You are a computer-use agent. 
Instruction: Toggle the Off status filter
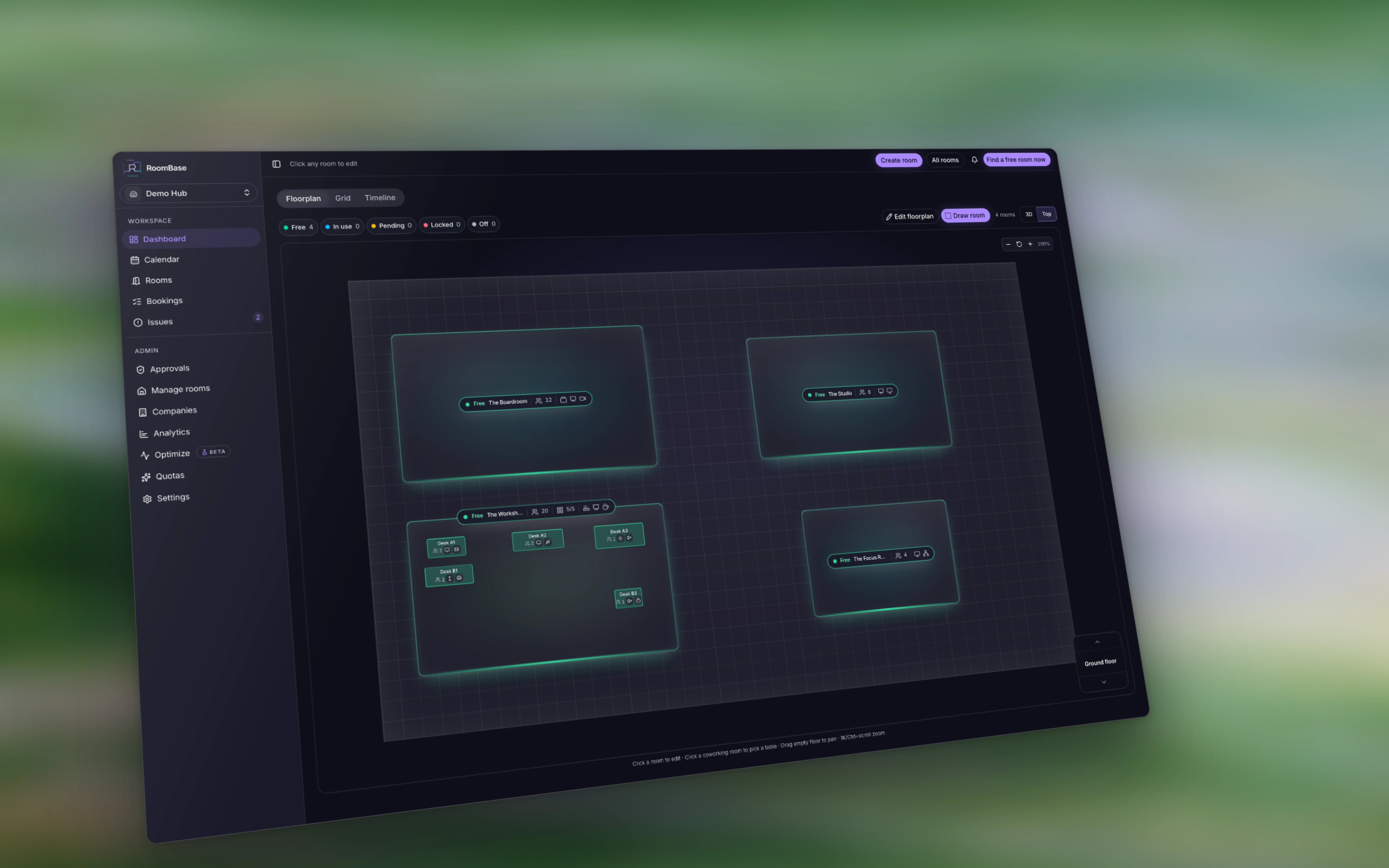point(483,224)
